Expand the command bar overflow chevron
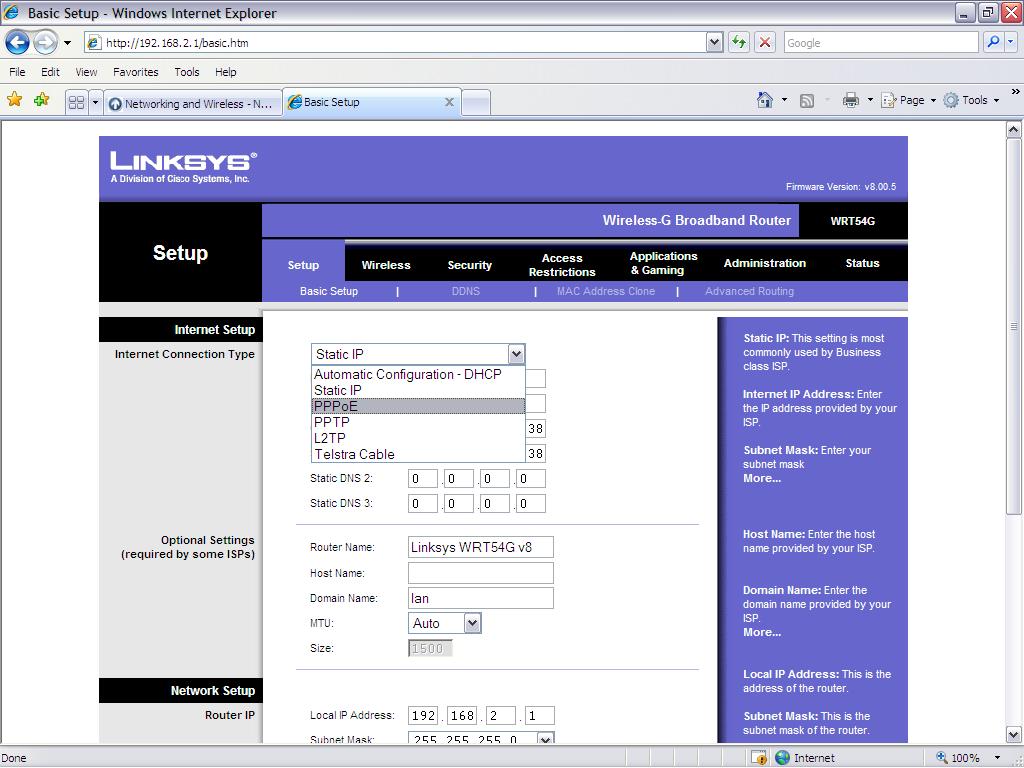 pyautogui.click(x=1016, y=92)
